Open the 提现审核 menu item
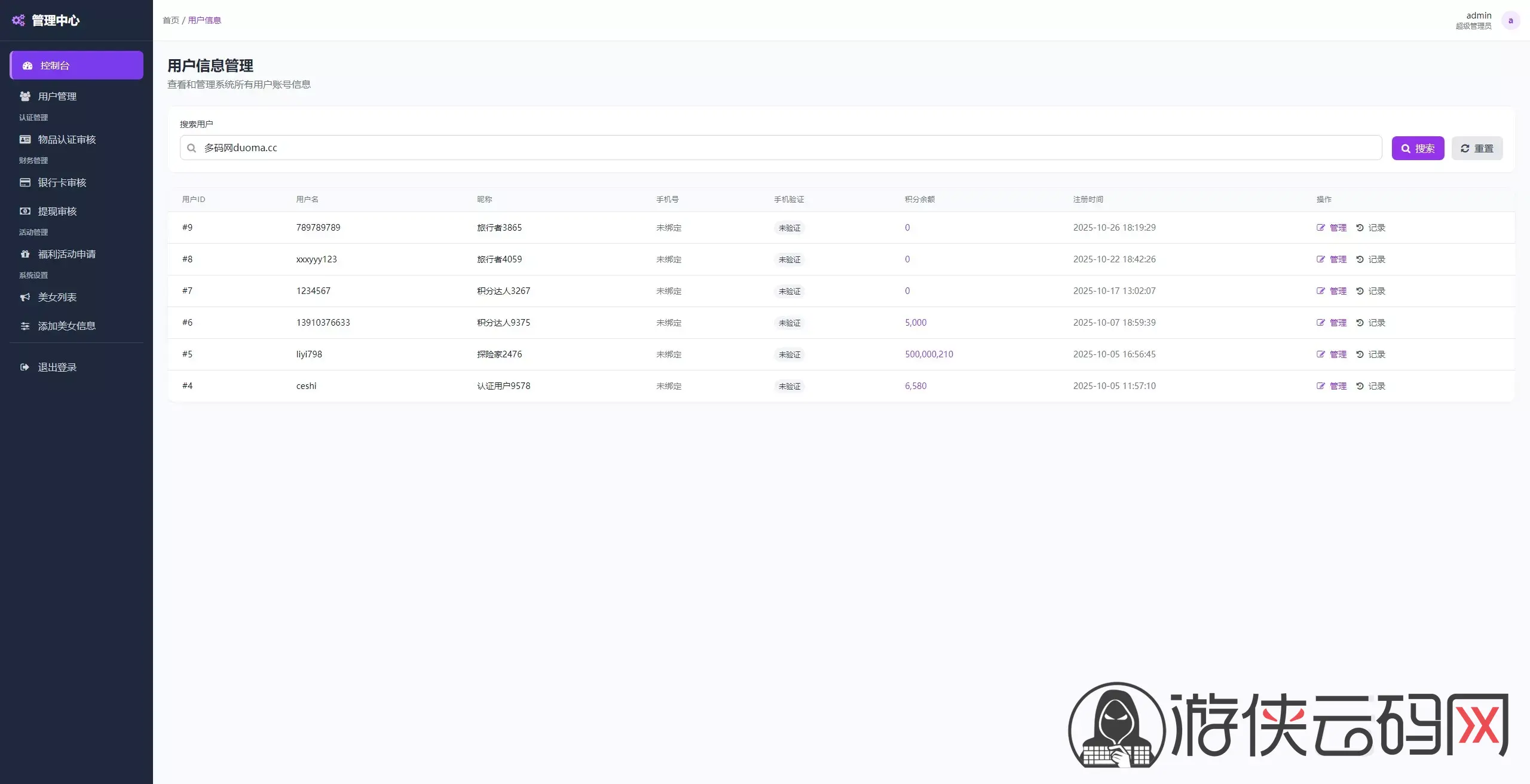 57,211
